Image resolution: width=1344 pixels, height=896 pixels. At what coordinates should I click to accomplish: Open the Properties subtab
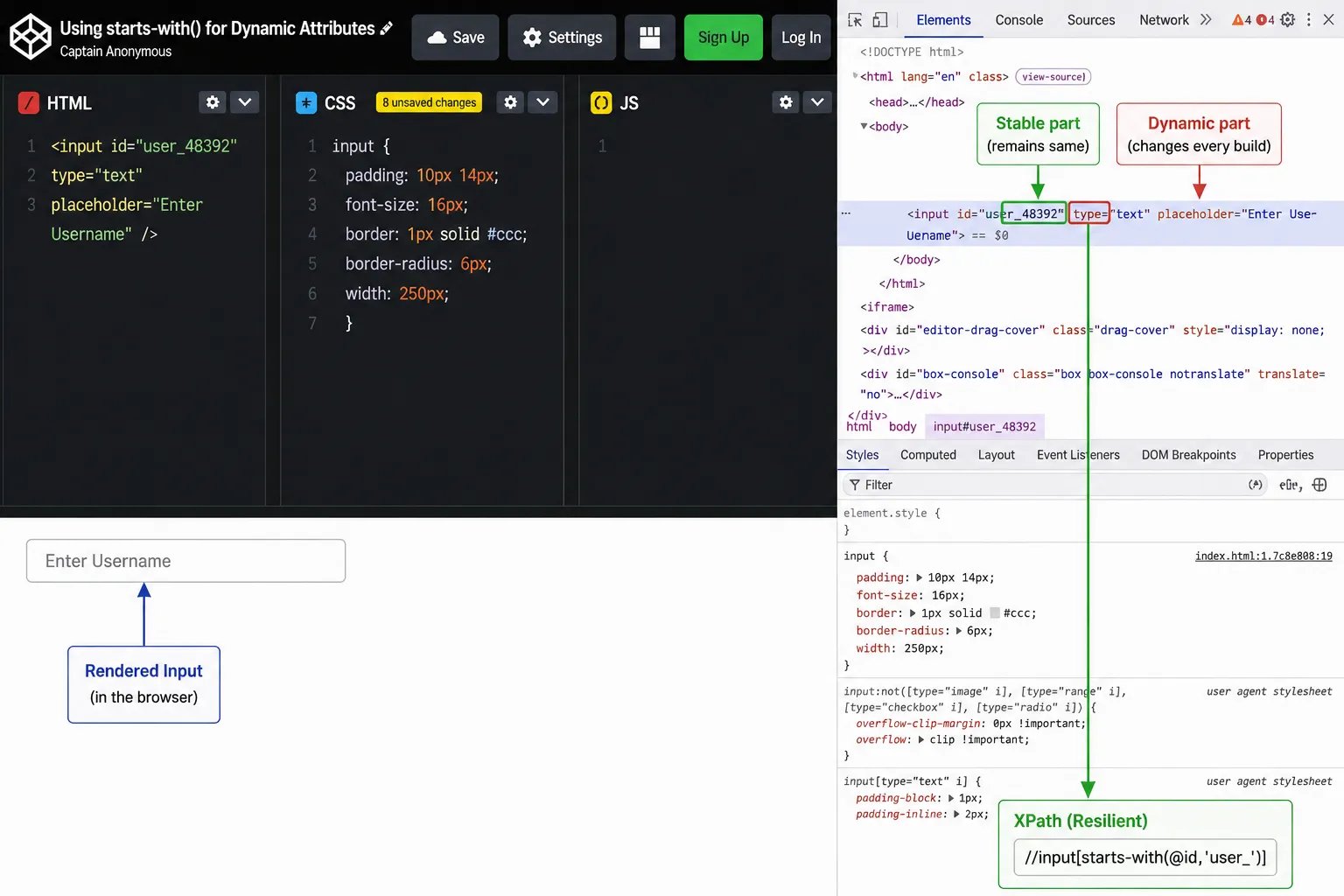(1285, 455)
